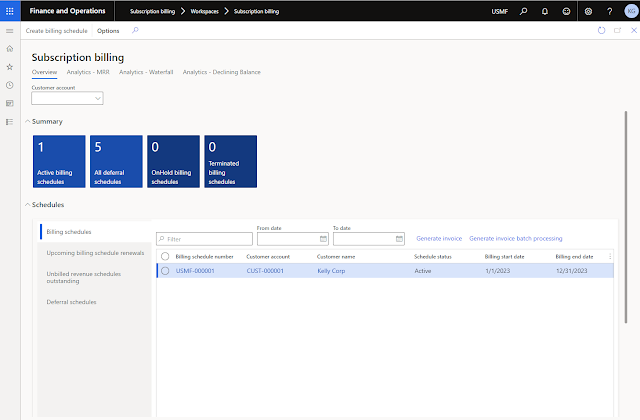Select Deferral schedules list tab
640x420 pixels.
95,302
